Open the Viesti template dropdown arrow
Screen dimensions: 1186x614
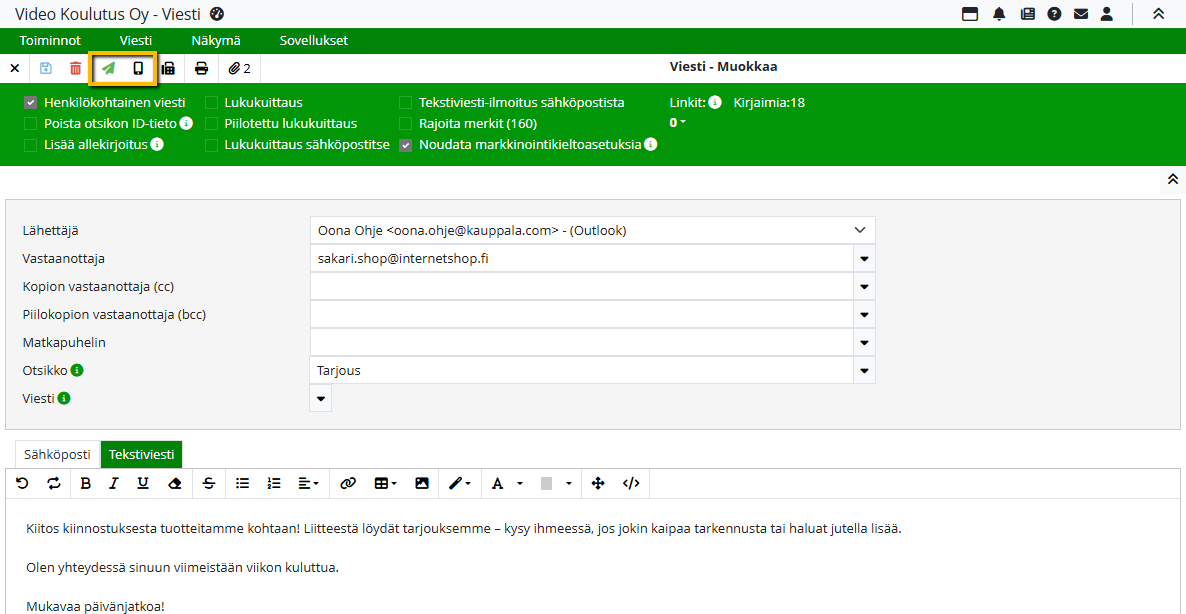click(x=321, y=399)
